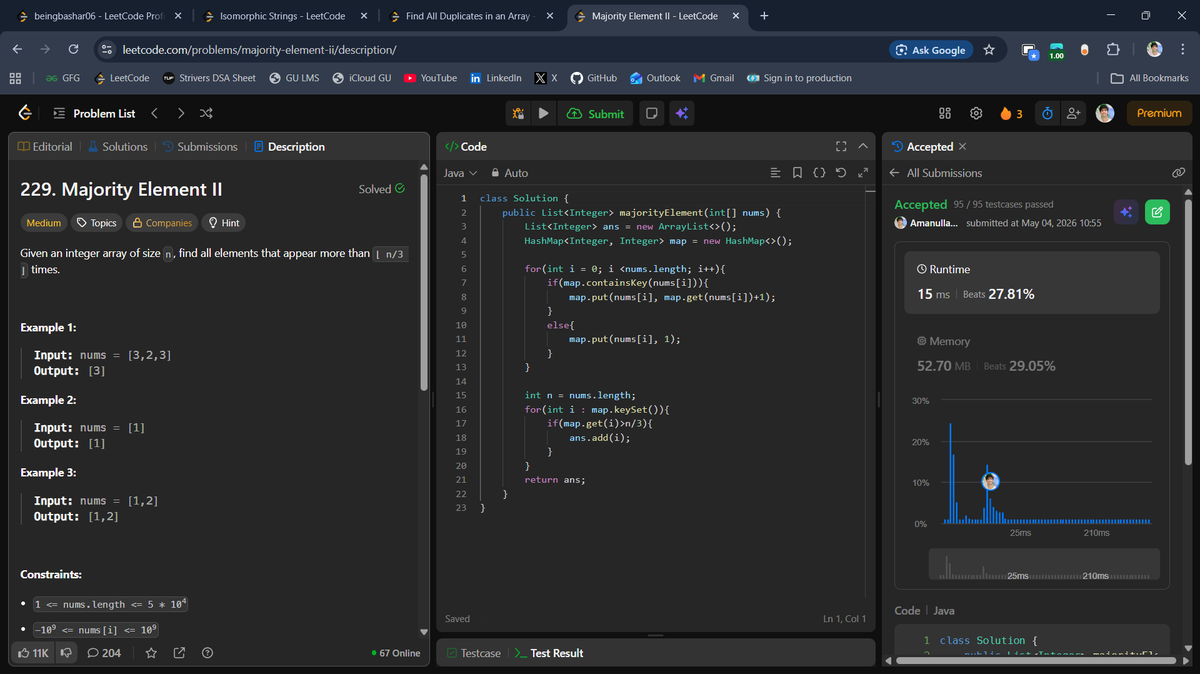Viewport: 1200px width, 674px height.
Task: Click the green edit note button
Action: [x=1157, y=211]
